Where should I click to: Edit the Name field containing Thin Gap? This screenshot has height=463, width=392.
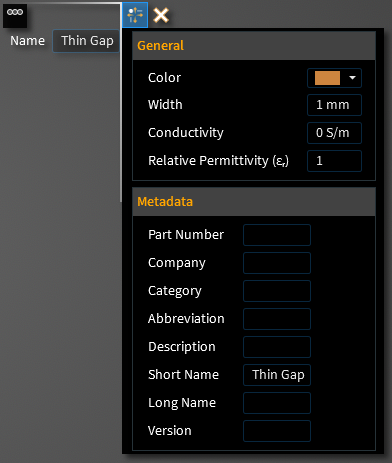point(86,41)
